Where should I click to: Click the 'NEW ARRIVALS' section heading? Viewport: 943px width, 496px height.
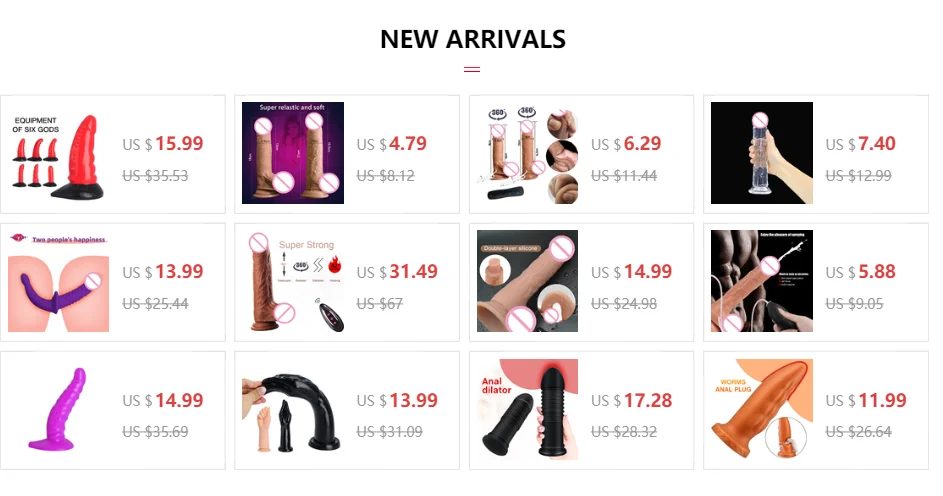pos(473,39)
